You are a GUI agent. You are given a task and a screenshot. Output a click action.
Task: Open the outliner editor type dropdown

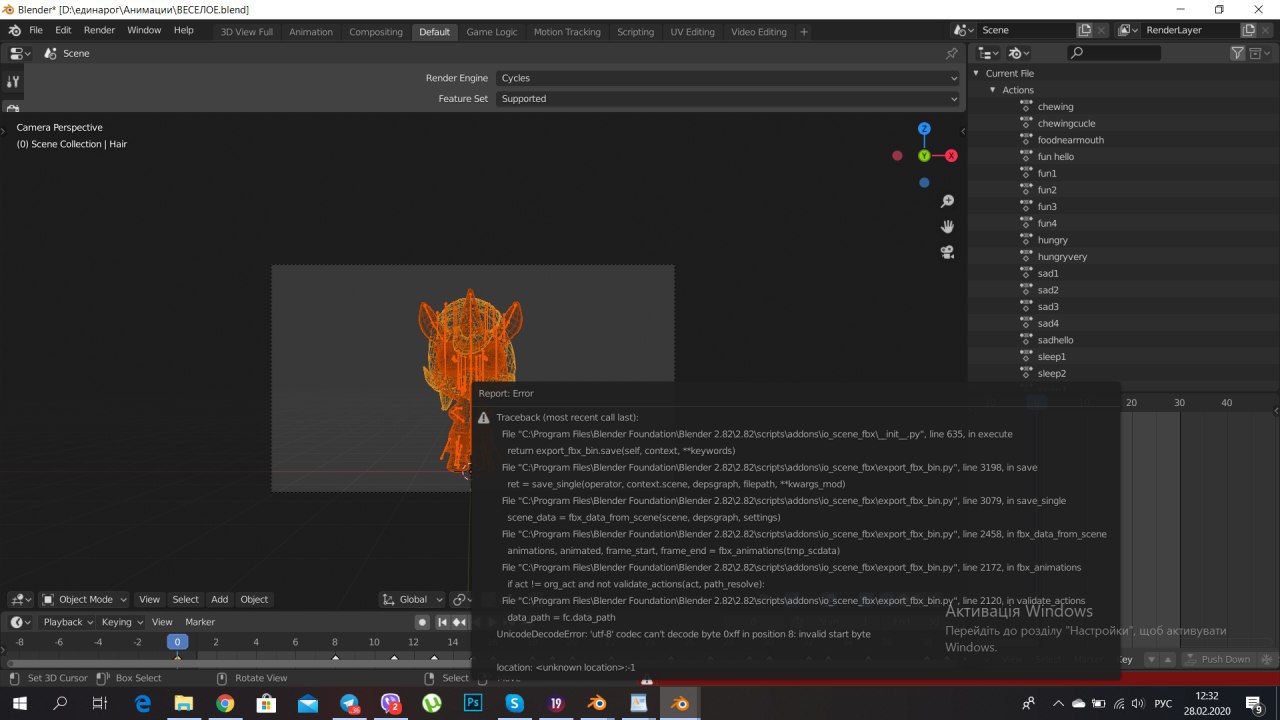[x=988, y=53]
